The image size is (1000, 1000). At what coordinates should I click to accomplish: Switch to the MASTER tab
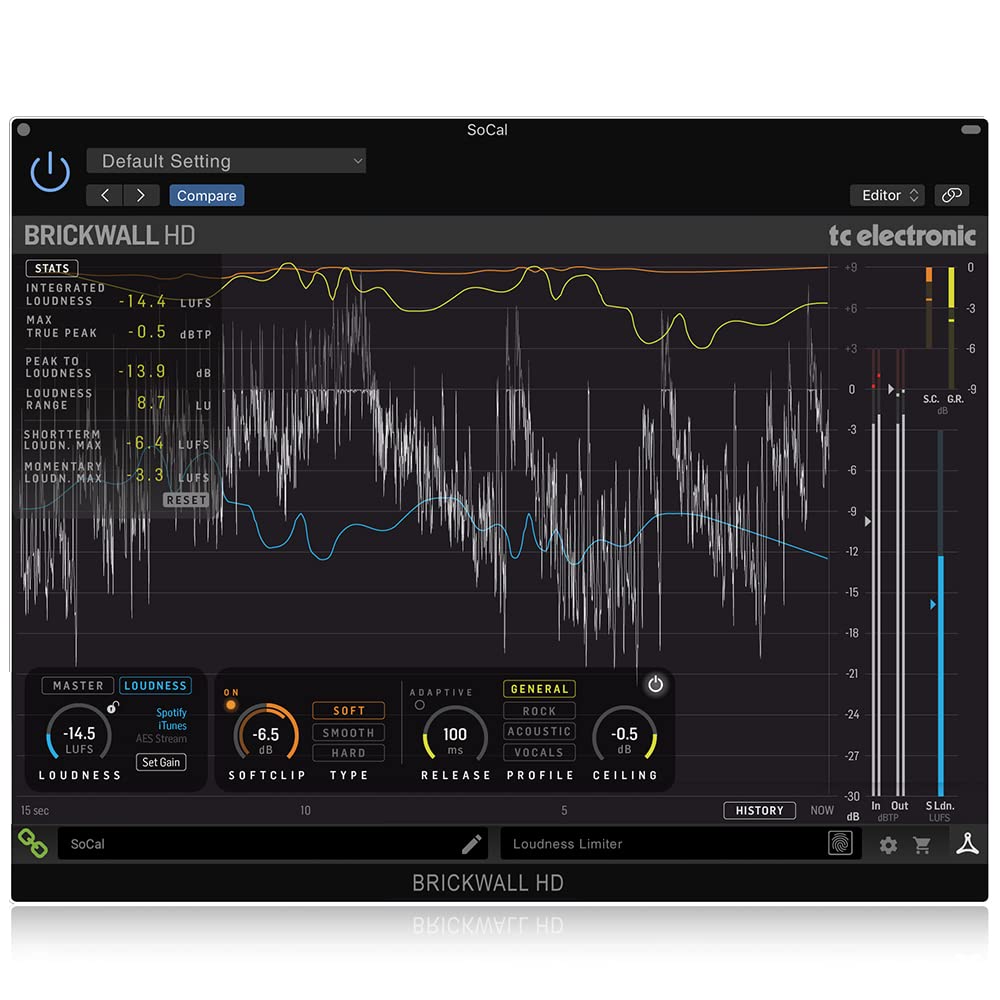pyautogui.click(x=78, y=686)
